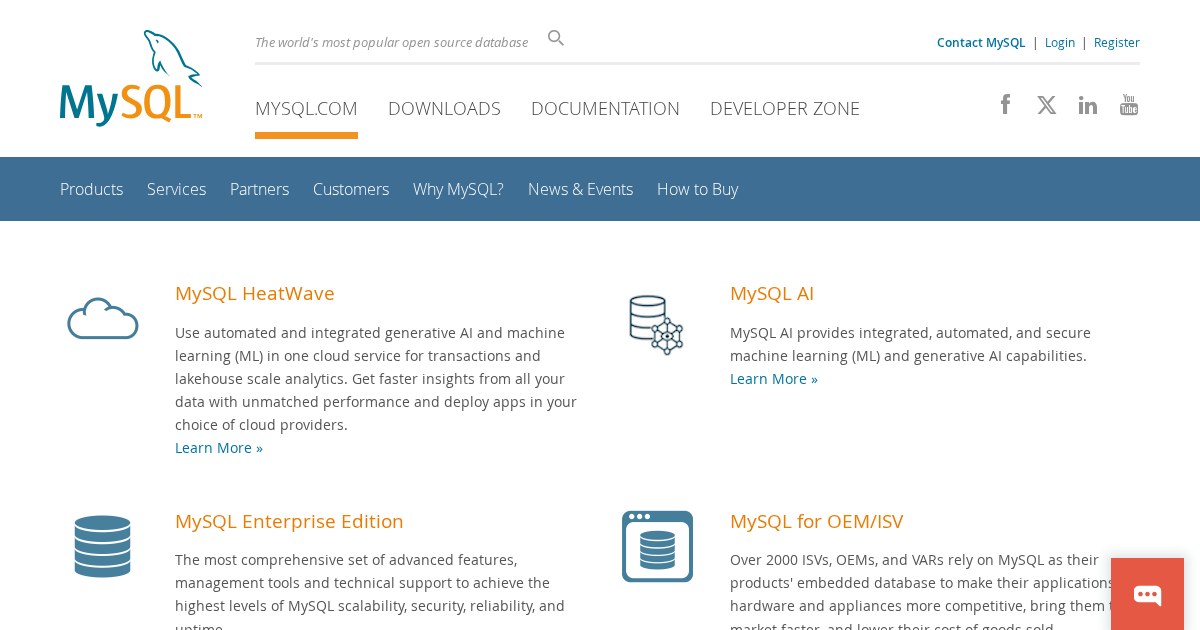Open the DOCUMENTATION tab
This screenshot has width=1200, height=630.
click(x=605, y=109)
